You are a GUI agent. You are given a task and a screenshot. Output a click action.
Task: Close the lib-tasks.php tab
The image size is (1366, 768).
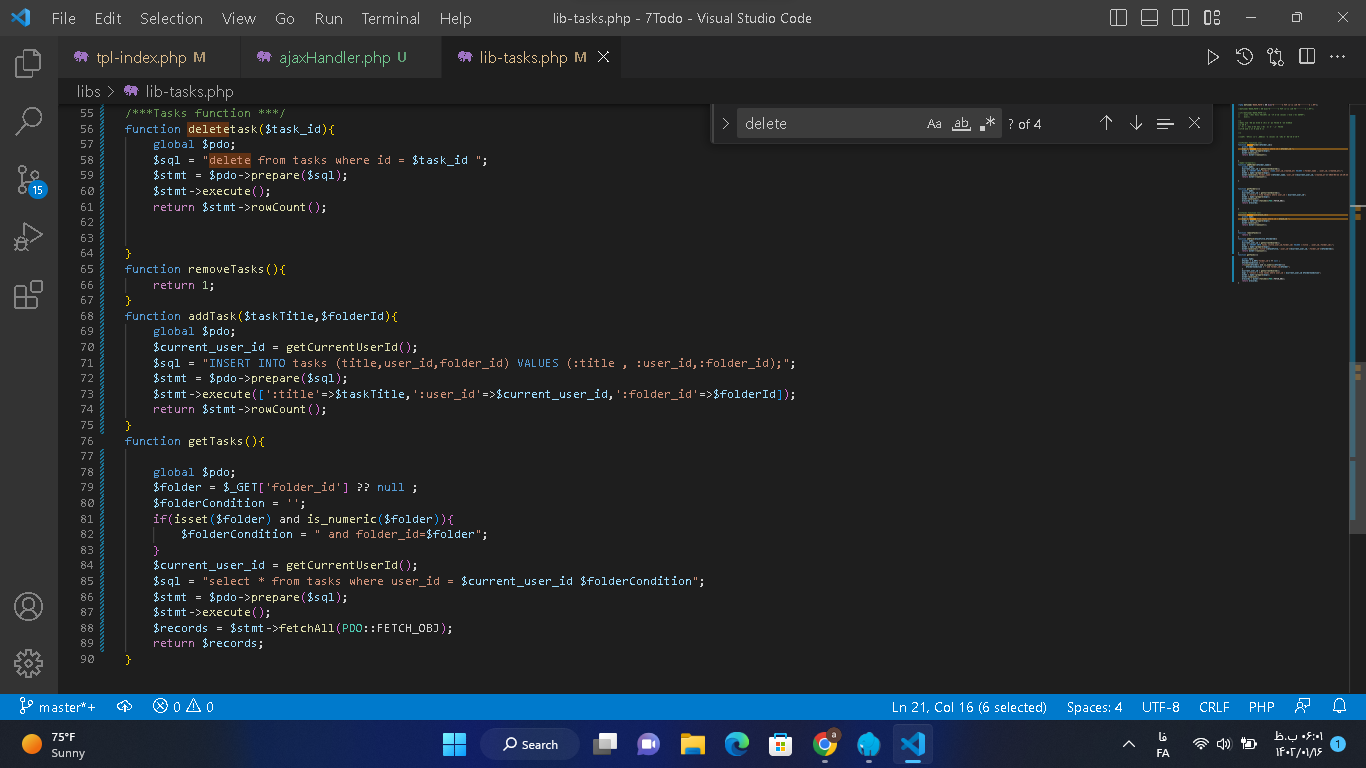pyautogui.click(x=603, y=57)
